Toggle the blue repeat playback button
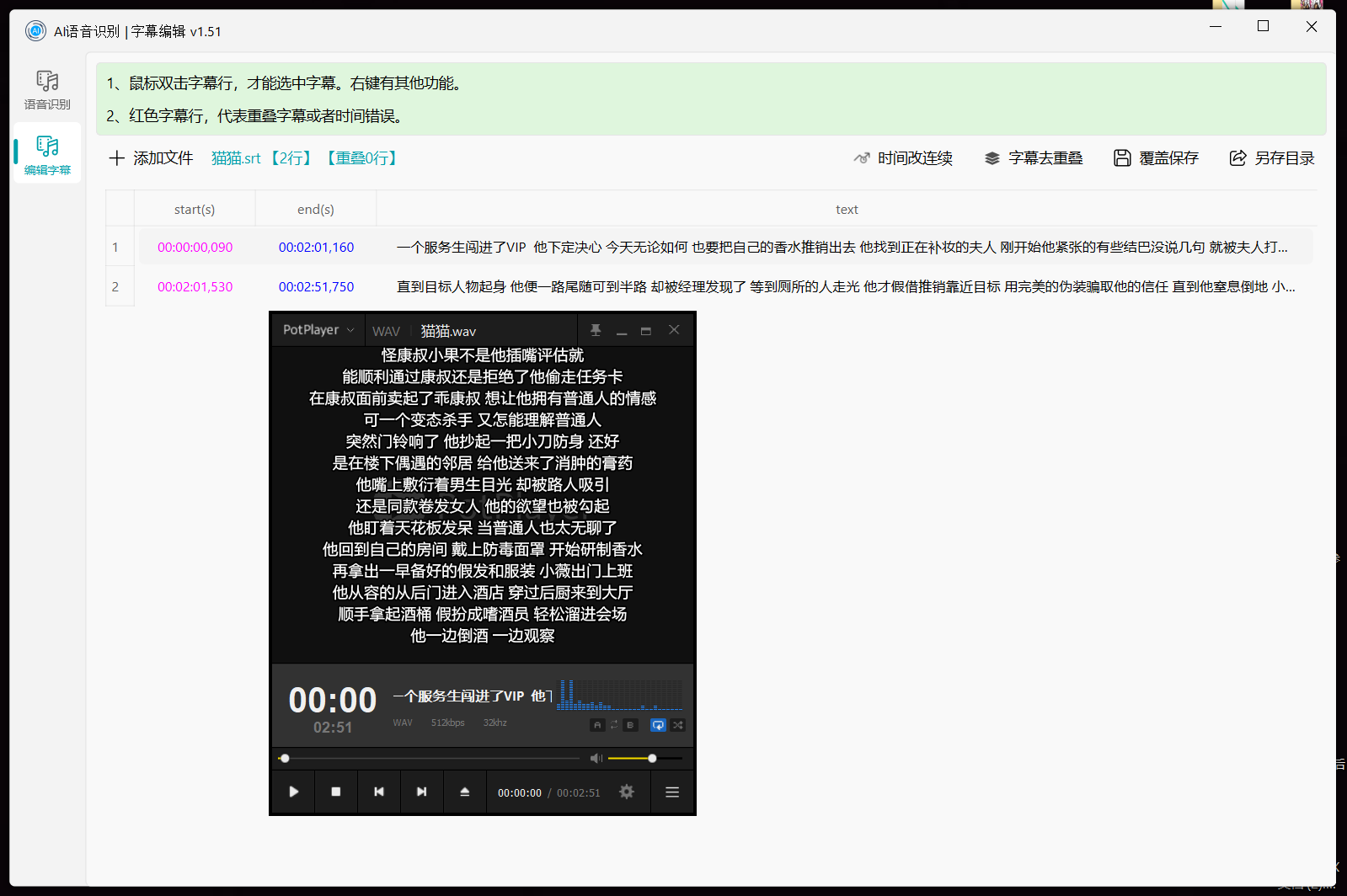 658,725
